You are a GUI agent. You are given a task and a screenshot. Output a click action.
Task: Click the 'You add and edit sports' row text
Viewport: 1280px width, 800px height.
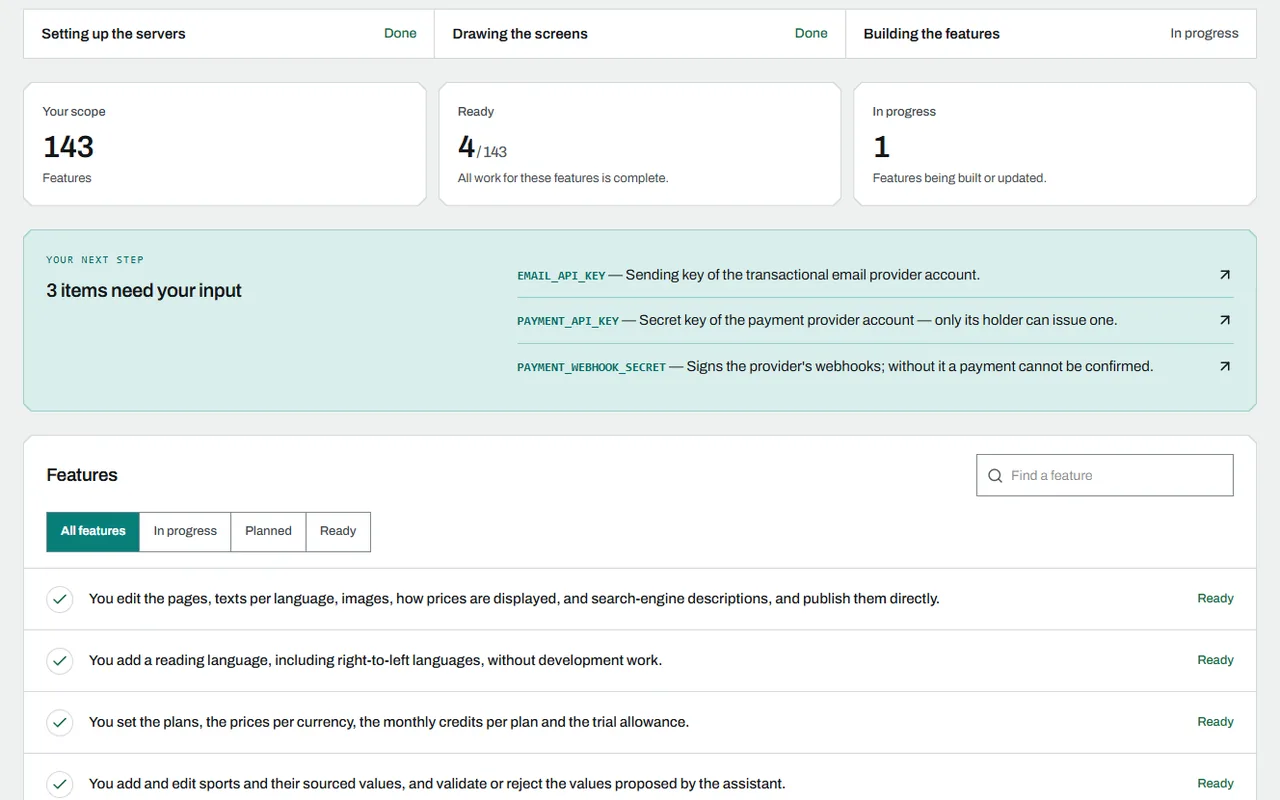click(437, 784)
